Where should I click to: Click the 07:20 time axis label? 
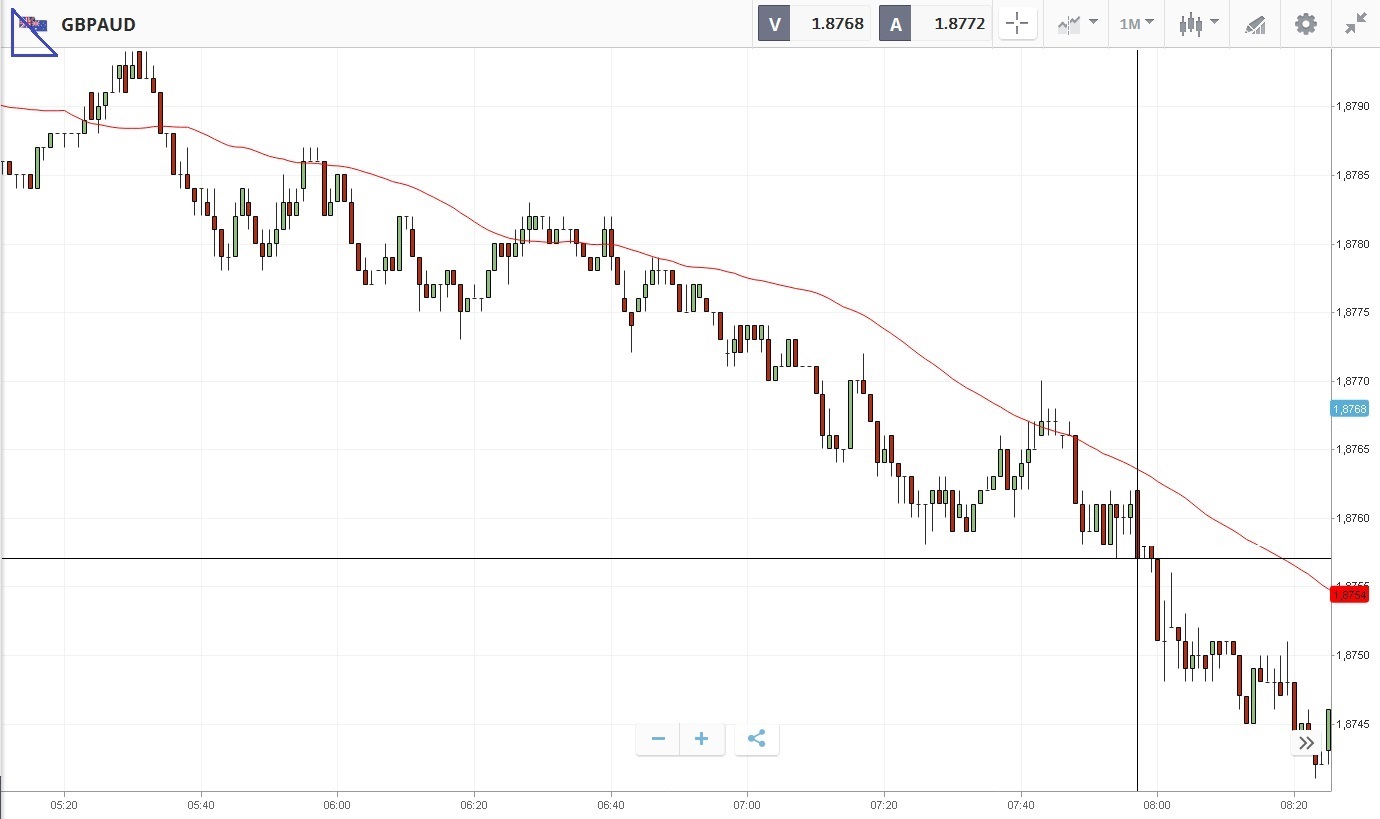(x=884, y=804)
